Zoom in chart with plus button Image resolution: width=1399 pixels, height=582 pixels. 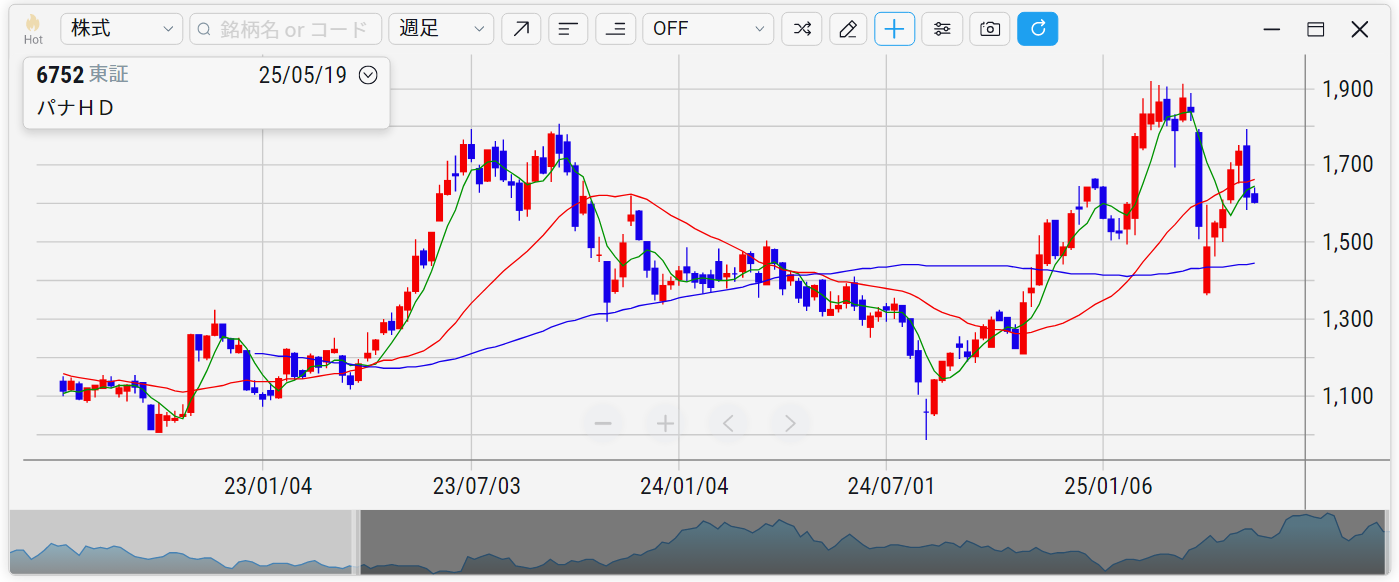click(x=665, y=423)
